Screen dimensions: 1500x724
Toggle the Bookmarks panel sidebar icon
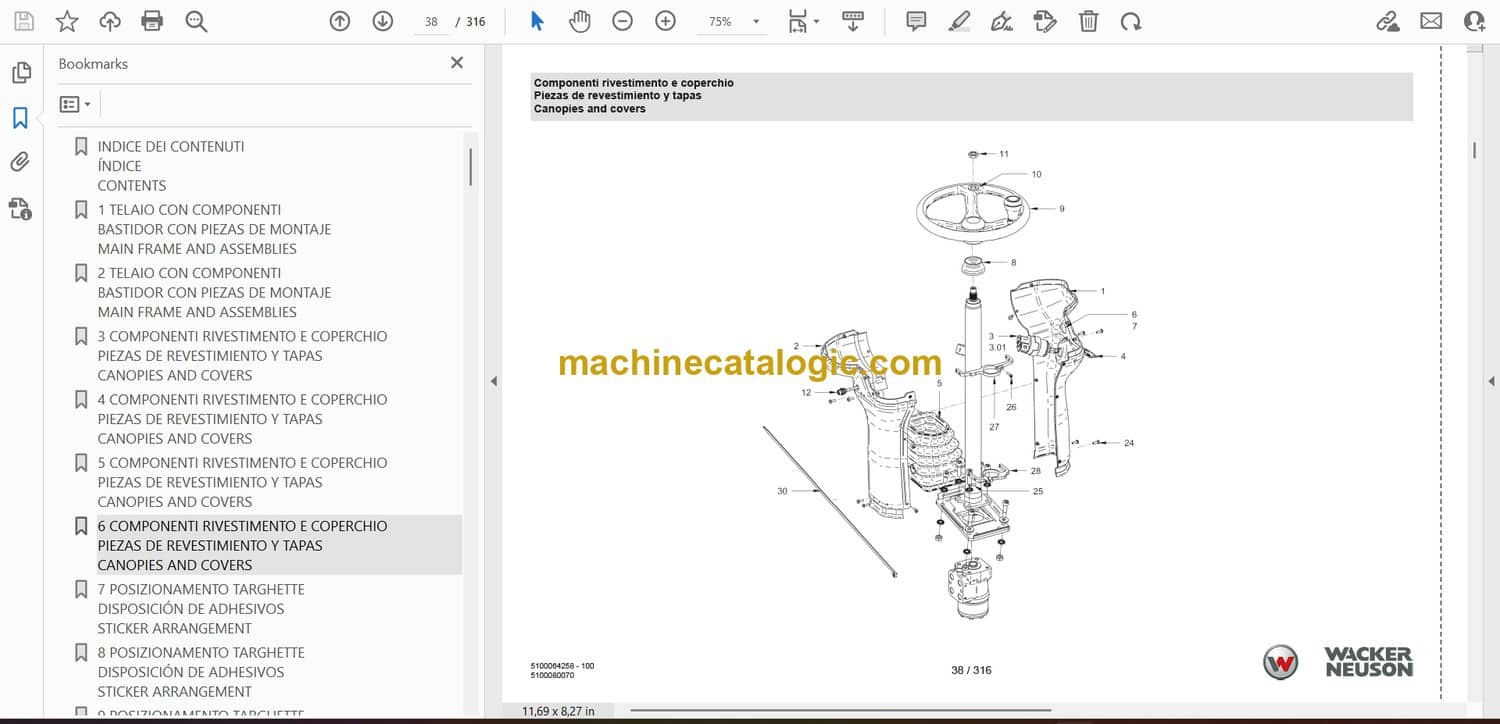pyautogui.click(x=20, y=118)
